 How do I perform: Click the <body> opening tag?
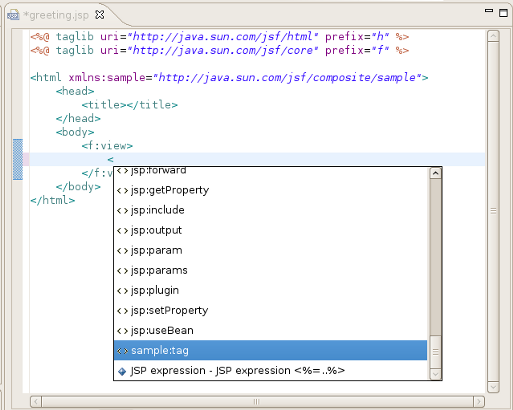pyautogui.click(x=75, y=132)
